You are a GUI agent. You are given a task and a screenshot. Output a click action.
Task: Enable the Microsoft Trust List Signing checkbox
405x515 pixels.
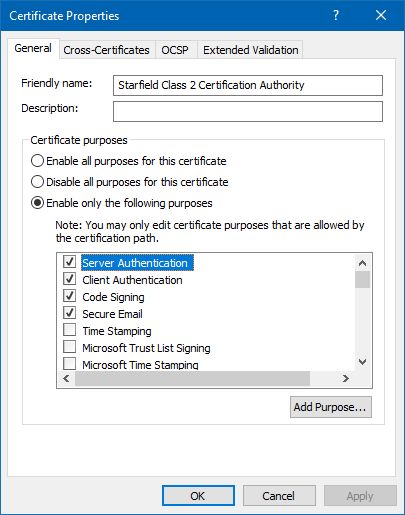(69, 347)
